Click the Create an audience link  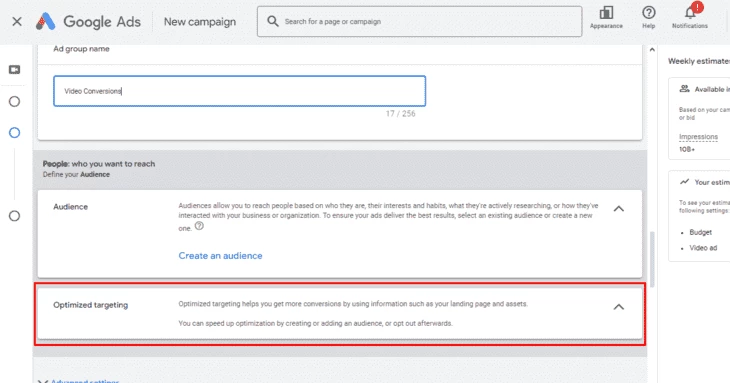(x=220, y=255)
